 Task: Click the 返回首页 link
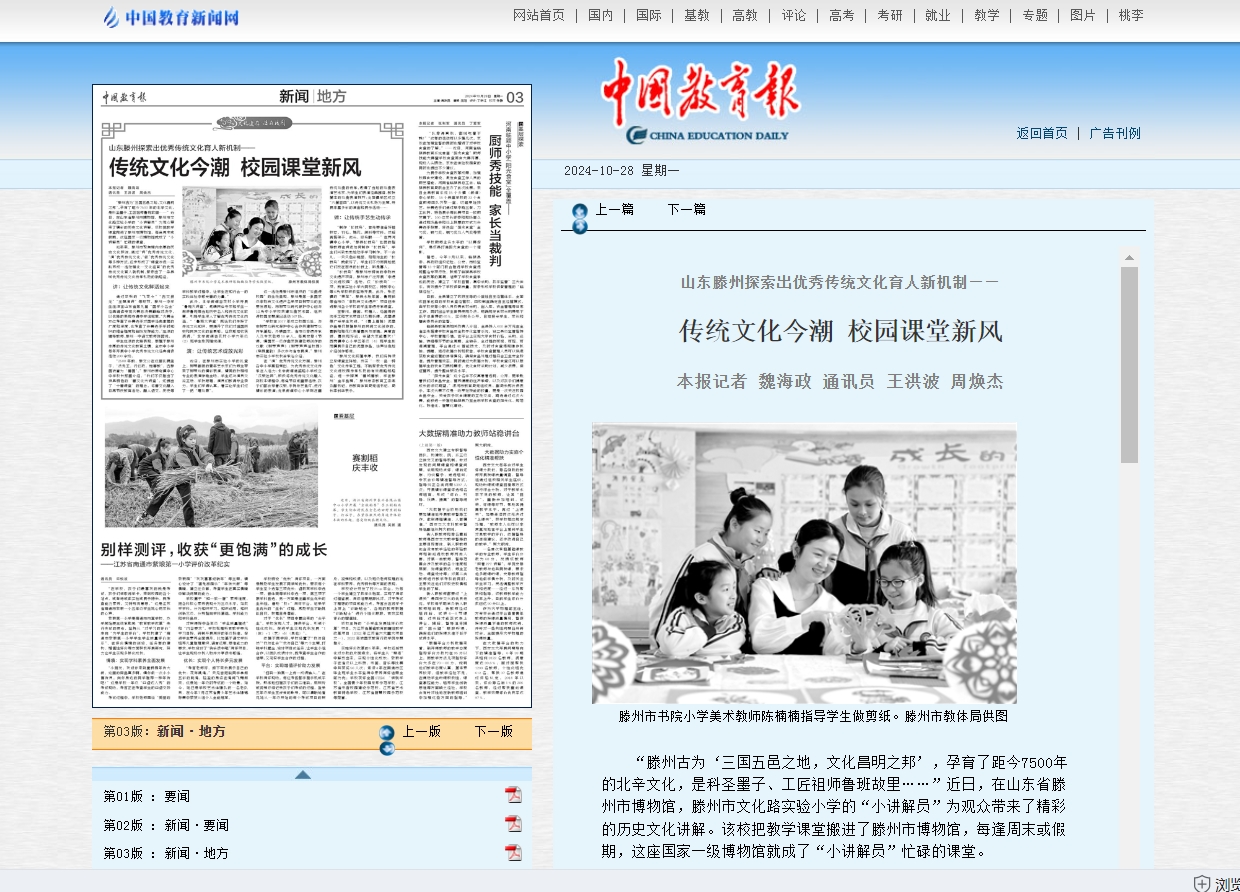[x=1042, y=133]
